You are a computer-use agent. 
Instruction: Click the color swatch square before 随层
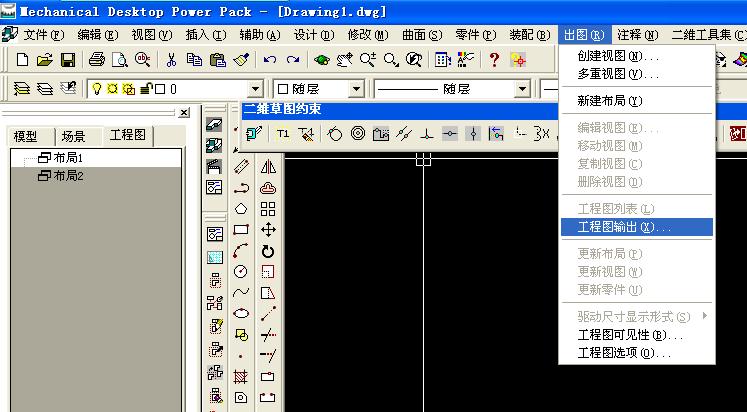click(x=283, y=89)
